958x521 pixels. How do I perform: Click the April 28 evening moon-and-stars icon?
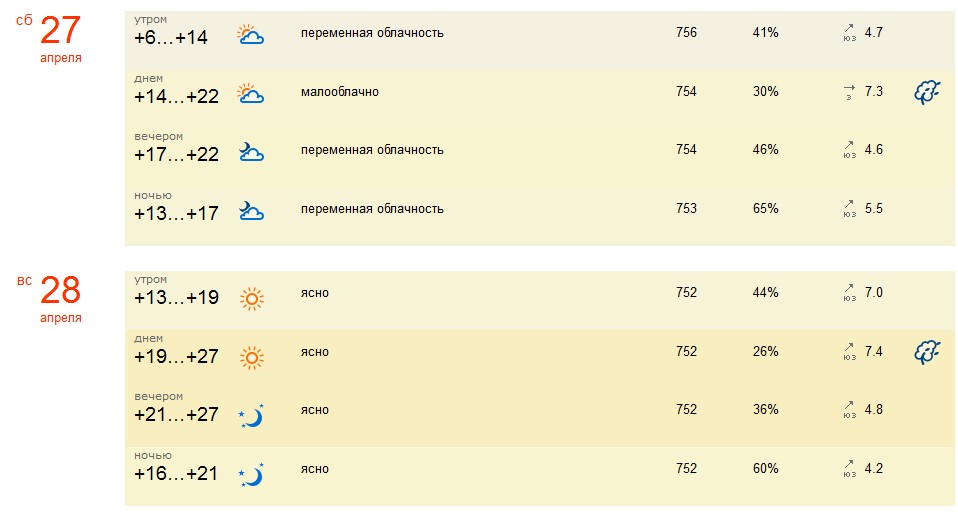click(251, 415)
